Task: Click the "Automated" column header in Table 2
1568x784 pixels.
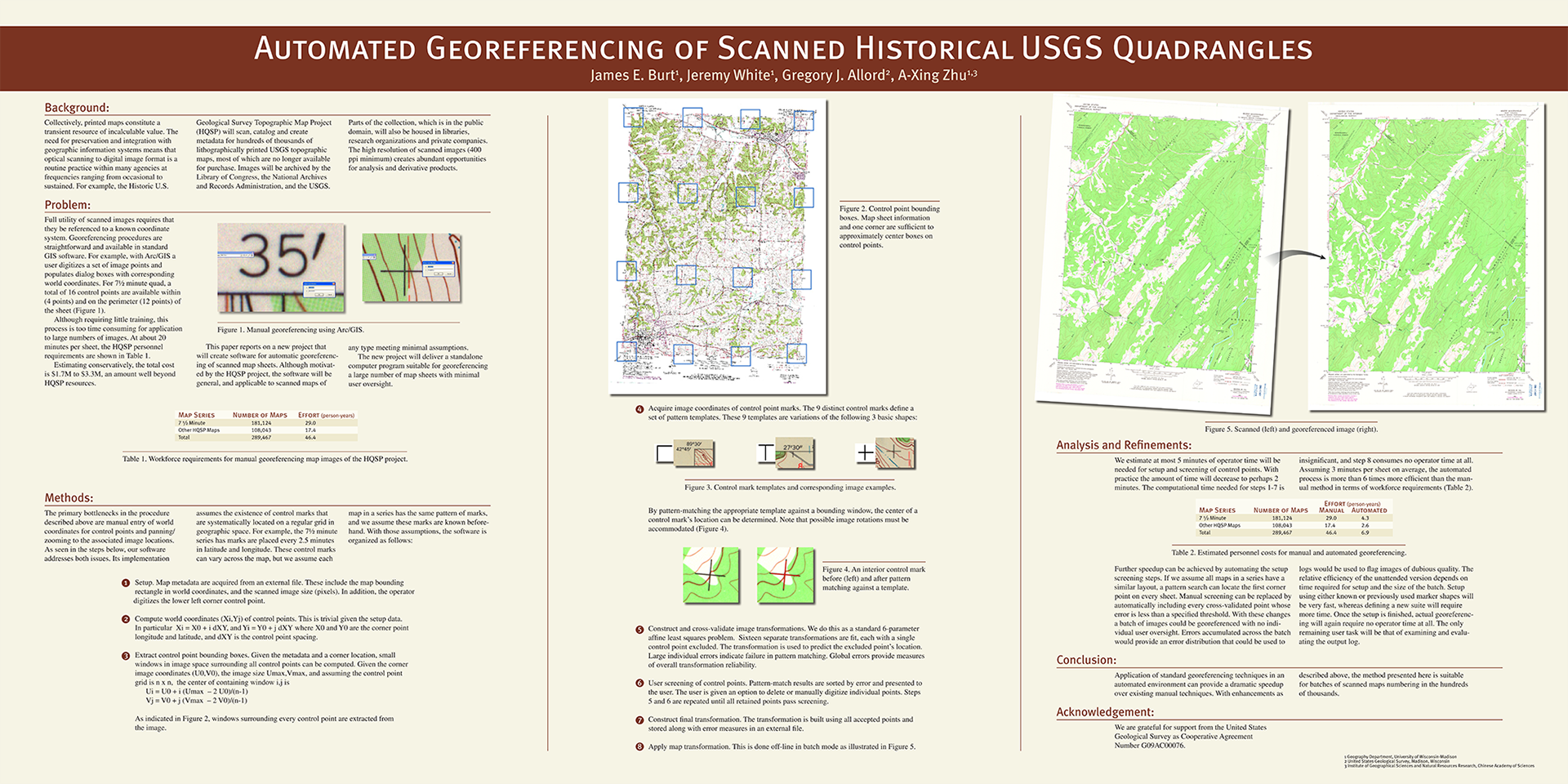Action: click(x=1369, y=510)
